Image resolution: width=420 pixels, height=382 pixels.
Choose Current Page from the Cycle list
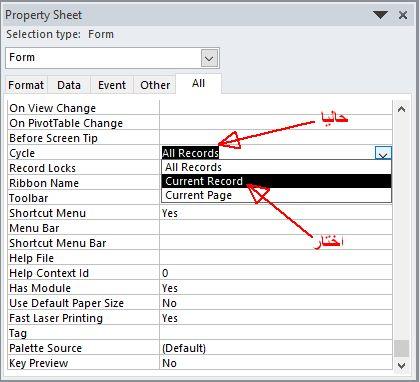[x=277, y=195]
